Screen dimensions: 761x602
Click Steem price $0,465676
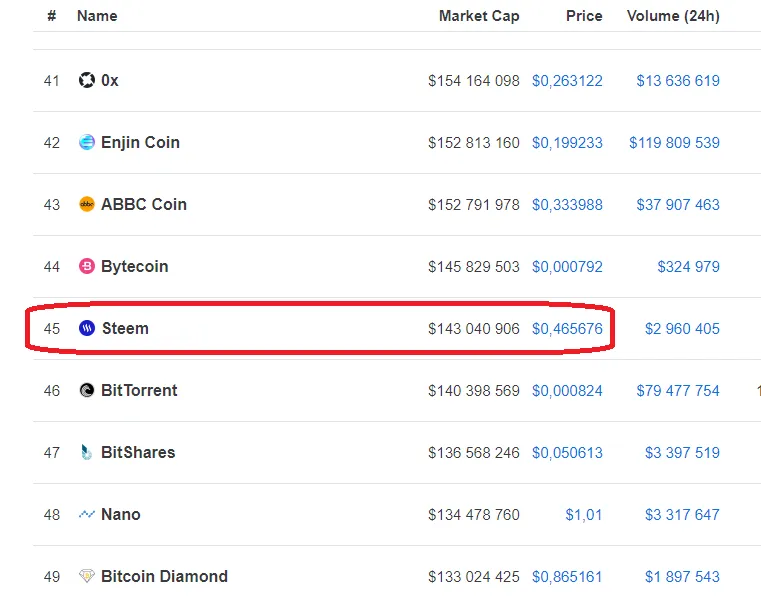[x=567, y=329]
